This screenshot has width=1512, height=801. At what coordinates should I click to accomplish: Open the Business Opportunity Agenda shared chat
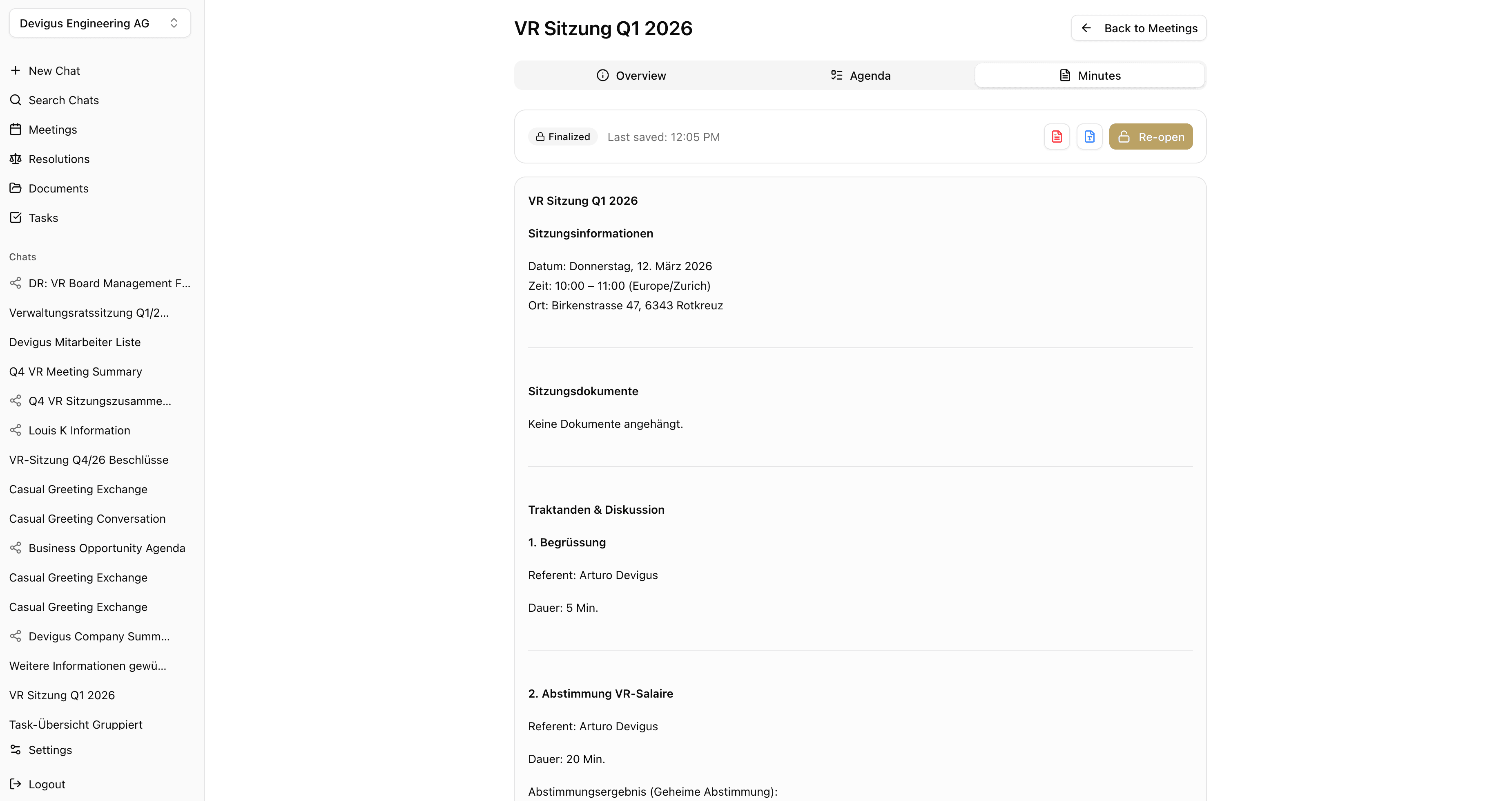point(106,547)
